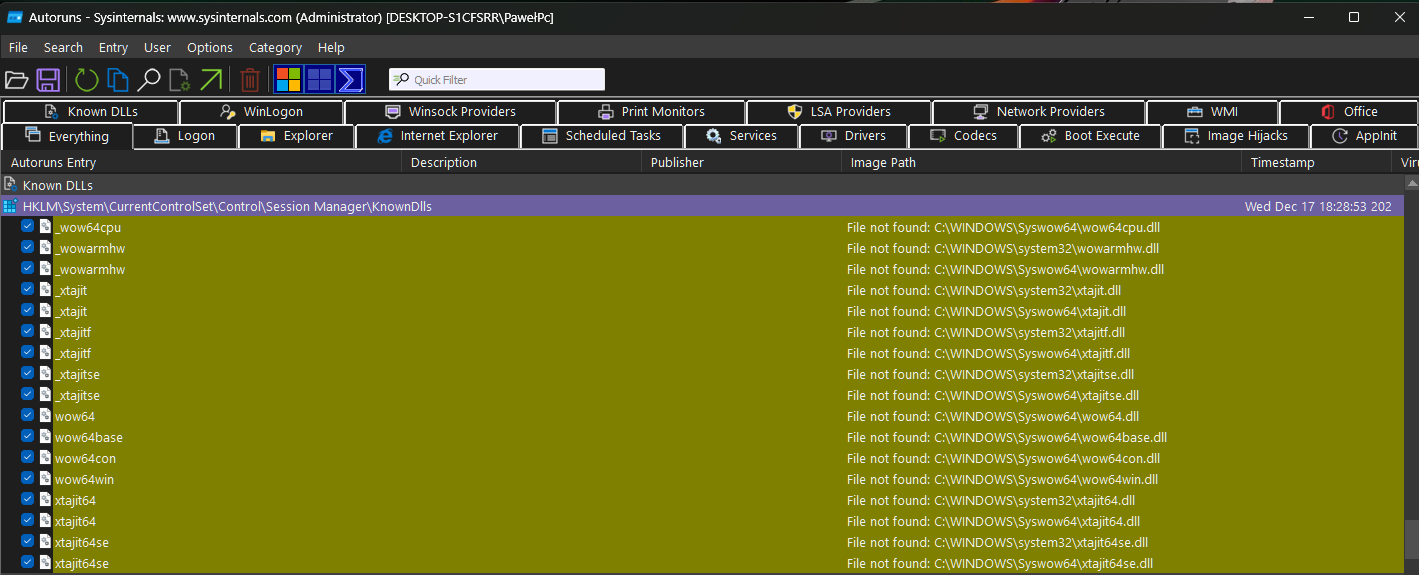Screen dimensions: 1419x575
Task: Open the Options menu
Action: pos(210,47)
